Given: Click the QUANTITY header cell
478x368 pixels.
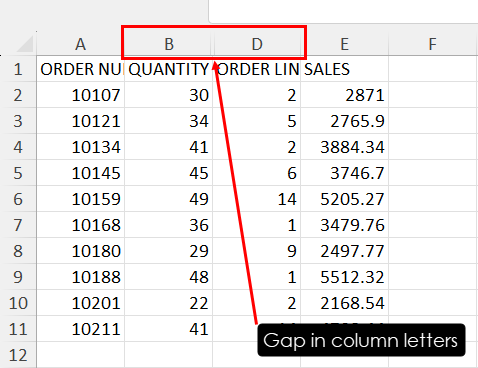Looking at the screenshot, I should pyautogui.click(x=169, y=69).
